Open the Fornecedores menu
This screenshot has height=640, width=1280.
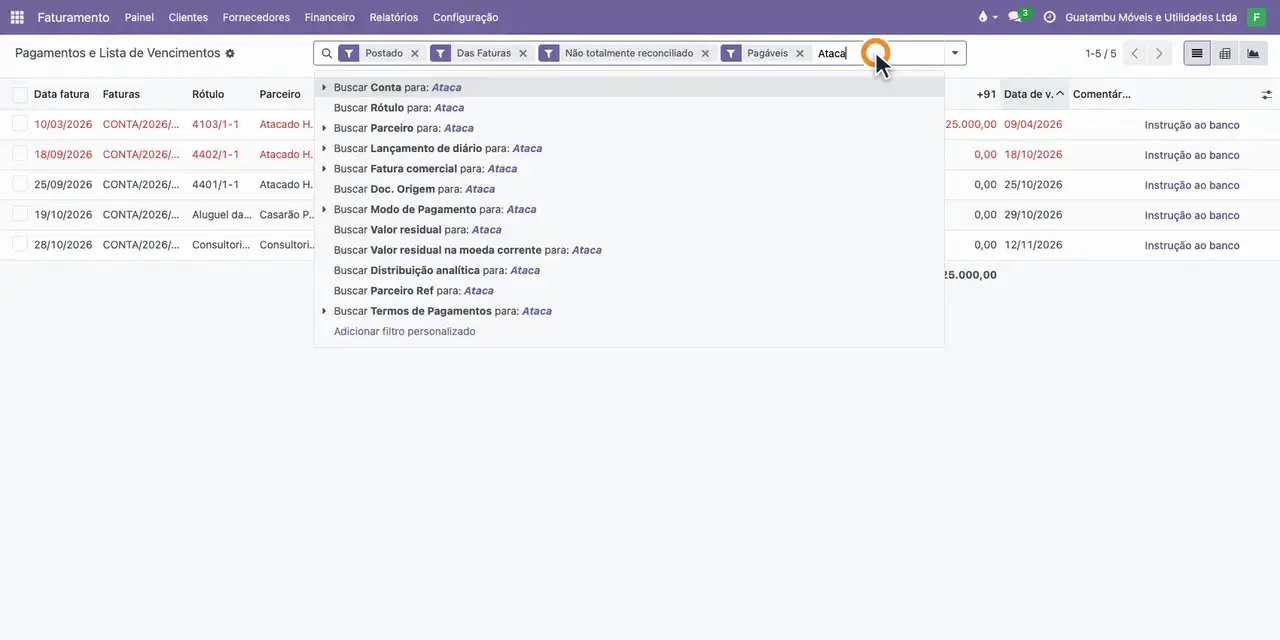click(256, 17)
